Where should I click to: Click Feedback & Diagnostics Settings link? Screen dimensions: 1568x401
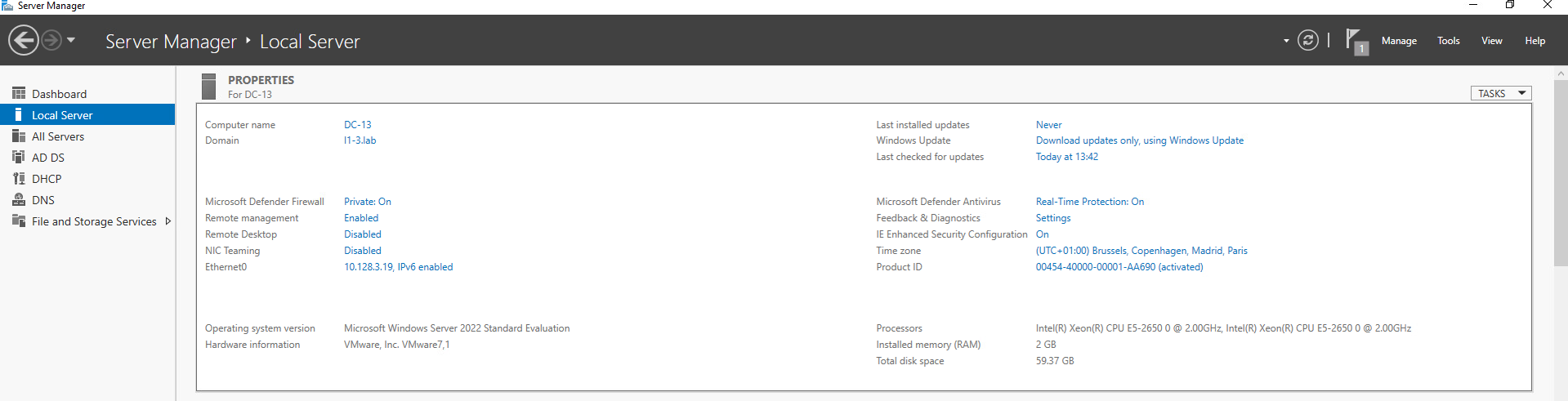pos(1052,218)
